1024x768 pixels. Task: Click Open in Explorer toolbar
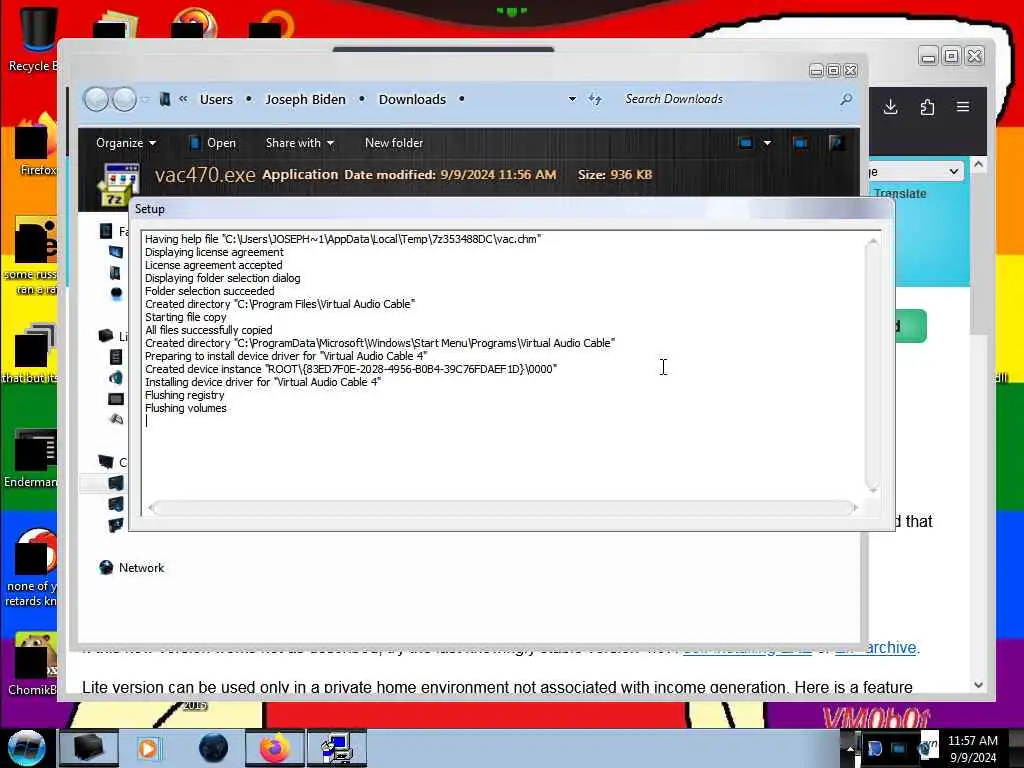click(x=212, y=143)
